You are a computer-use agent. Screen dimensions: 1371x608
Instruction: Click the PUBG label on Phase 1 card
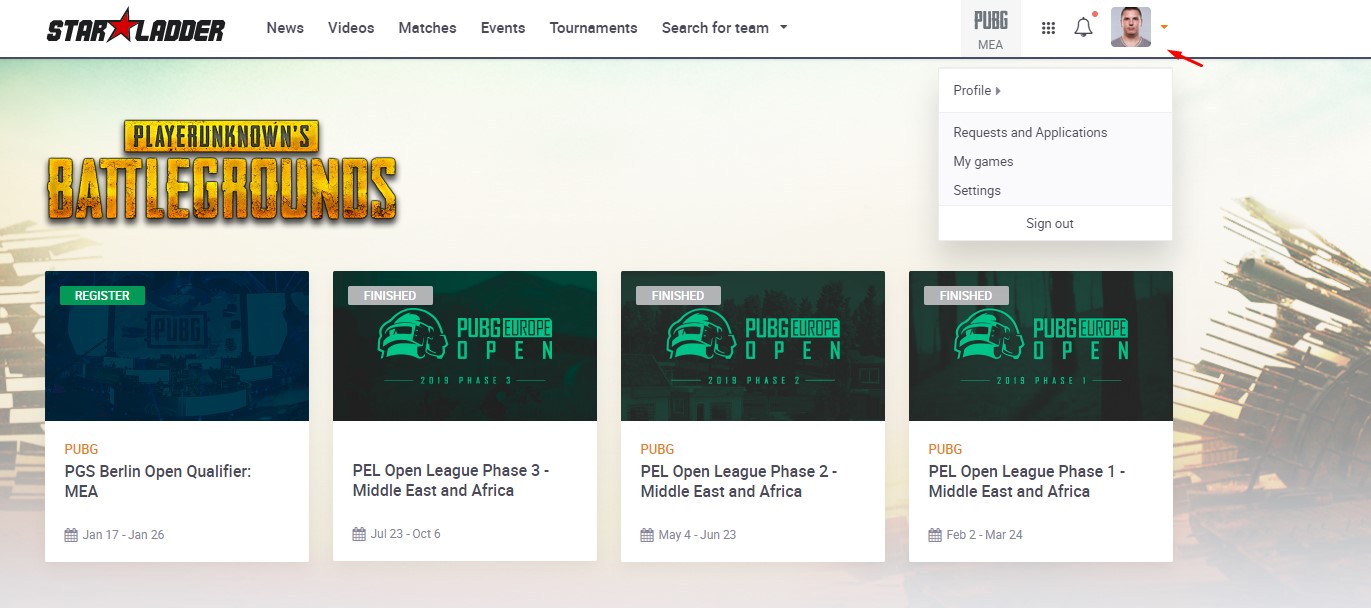coord(946,449)
